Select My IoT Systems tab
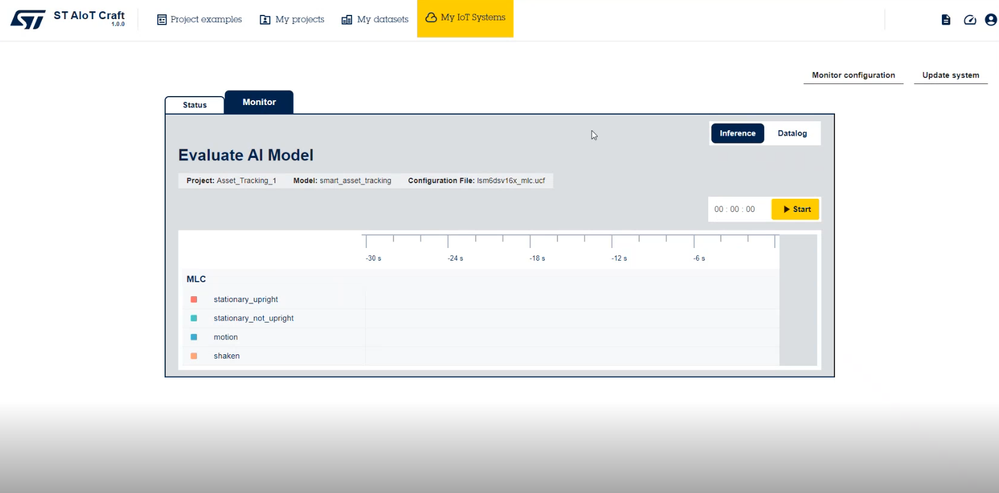 pyautogui.click(x=465, y=18)
